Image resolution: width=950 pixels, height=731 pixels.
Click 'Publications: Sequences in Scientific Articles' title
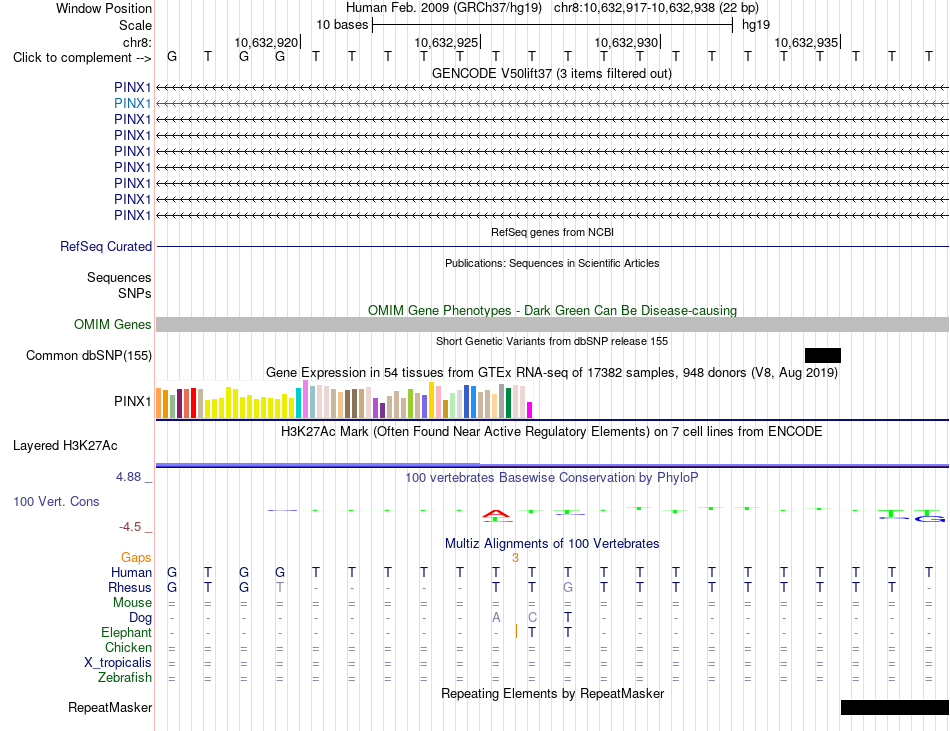point(552,263)
